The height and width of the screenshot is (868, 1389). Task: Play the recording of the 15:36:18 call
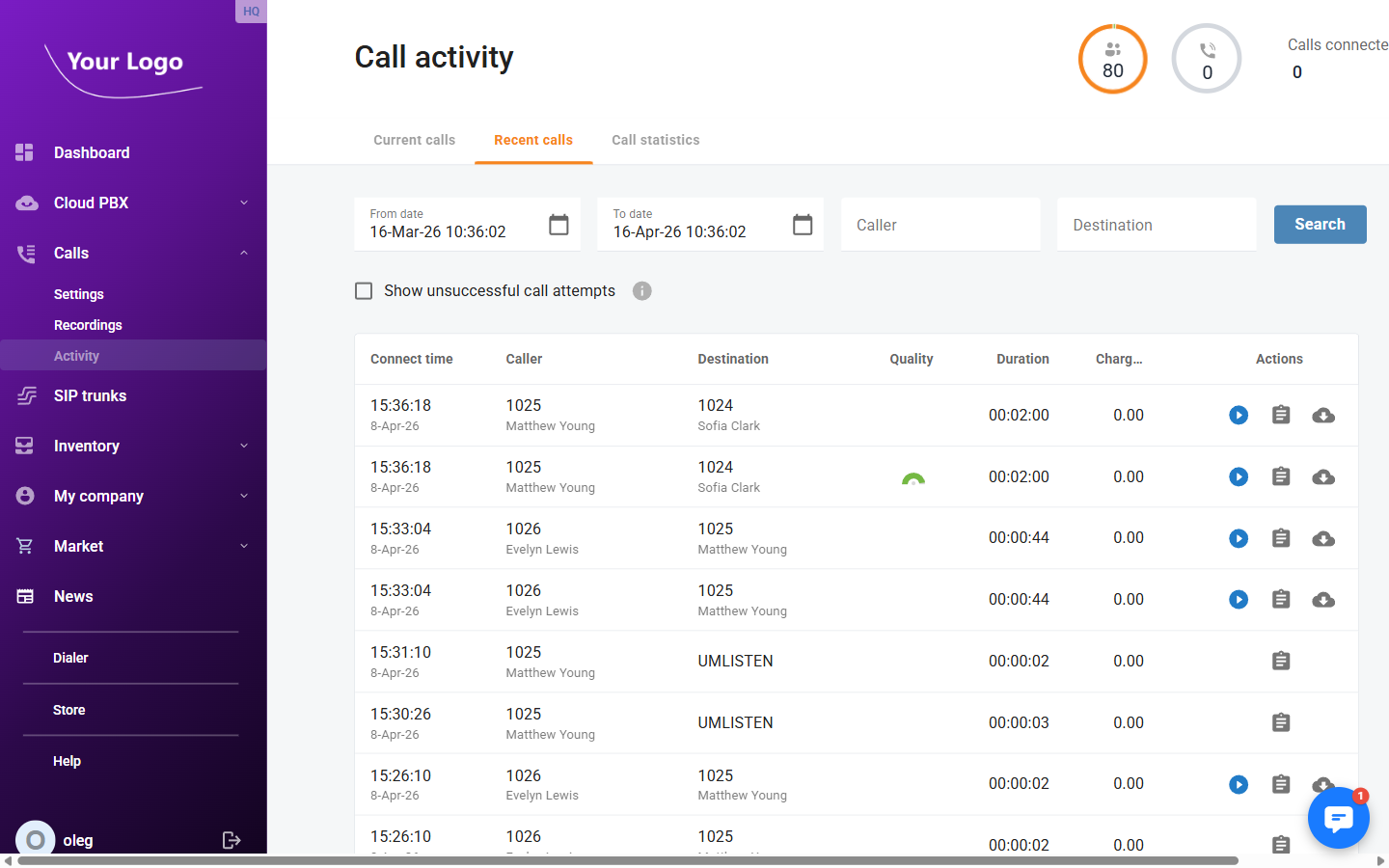(x=1238, y=415)
